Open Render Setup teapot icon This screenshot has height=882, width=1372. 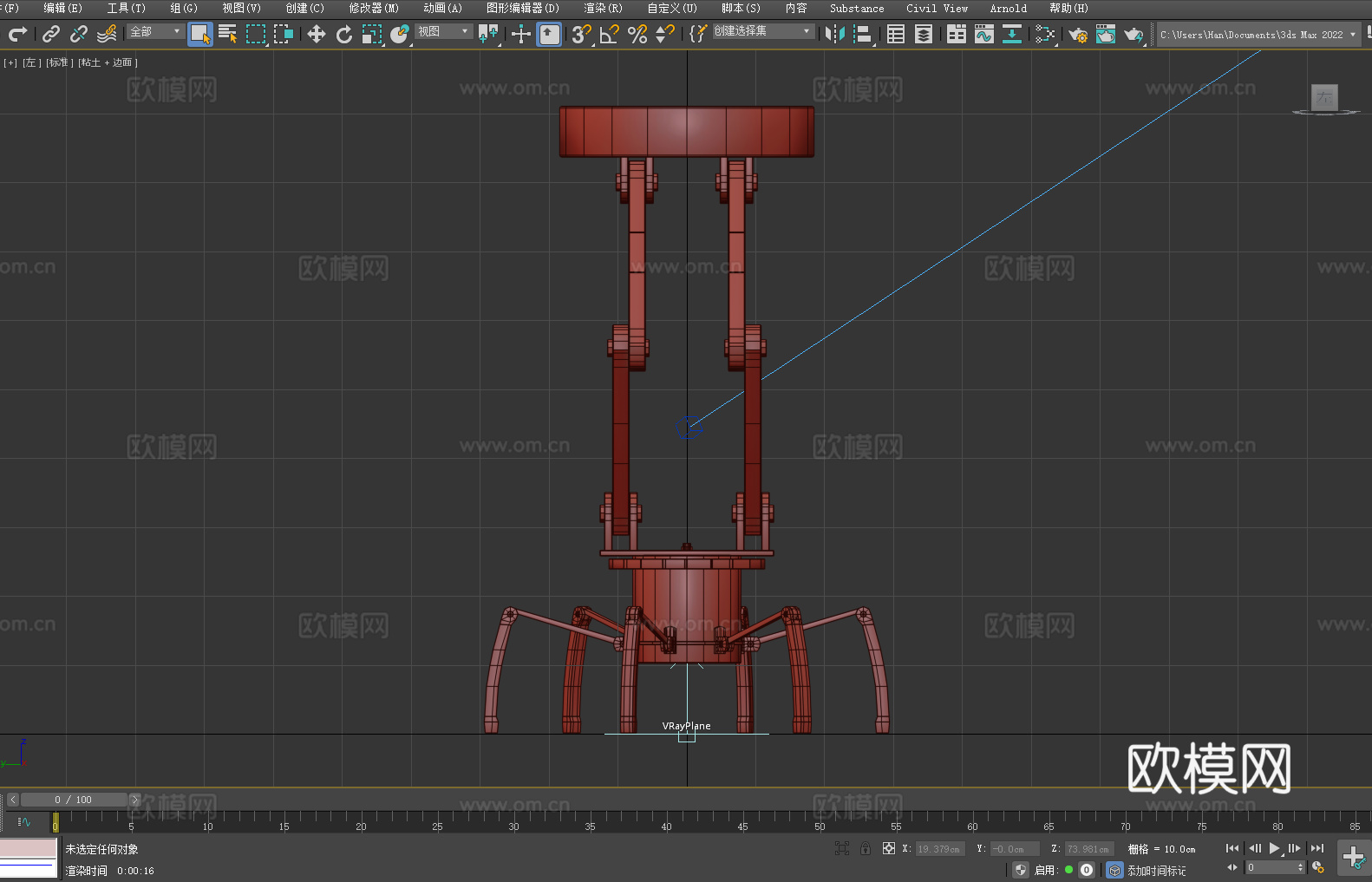pyautogui.click(x=1078, y=34)
